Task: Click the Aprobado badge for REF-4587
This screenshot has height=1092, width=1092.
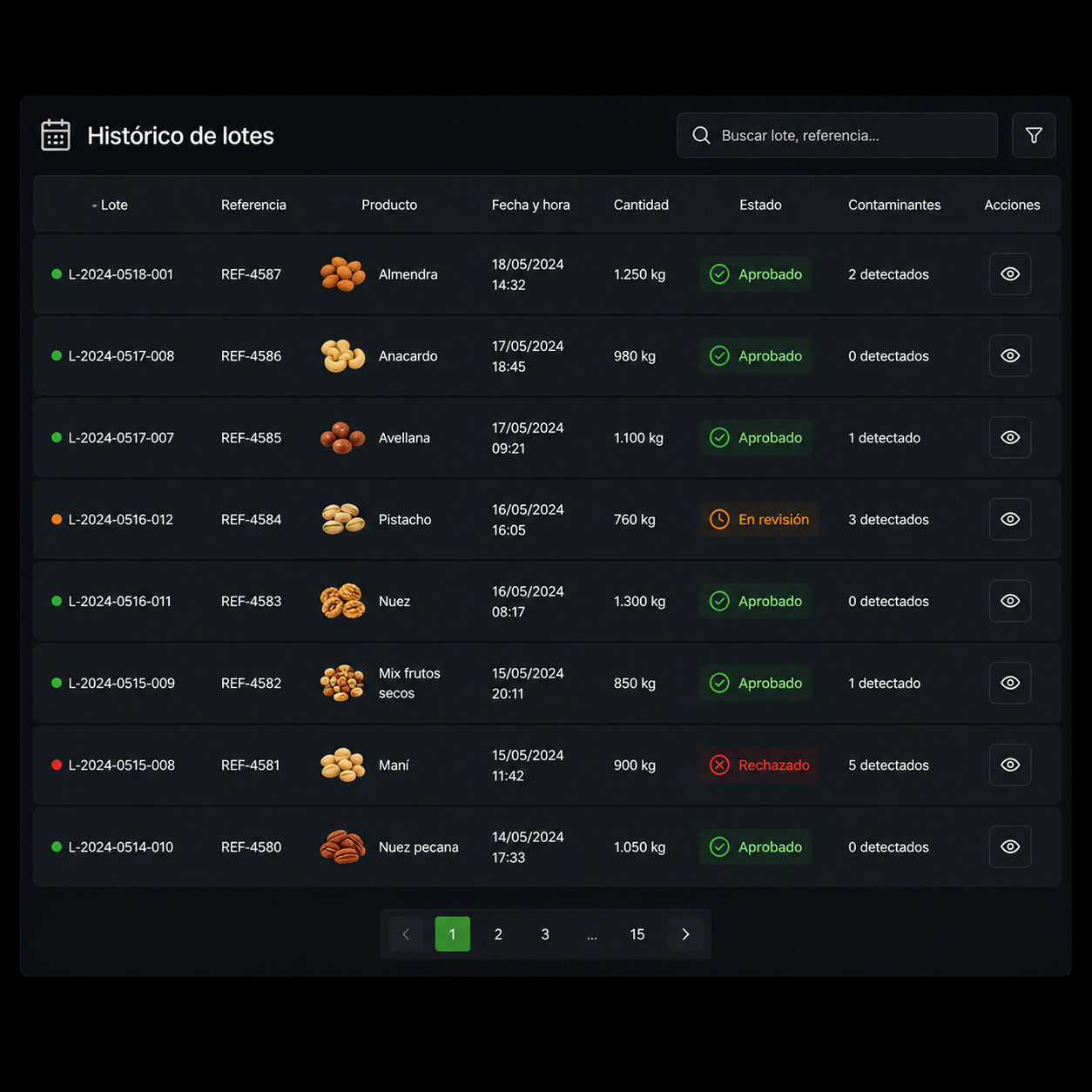Action: 756,274
